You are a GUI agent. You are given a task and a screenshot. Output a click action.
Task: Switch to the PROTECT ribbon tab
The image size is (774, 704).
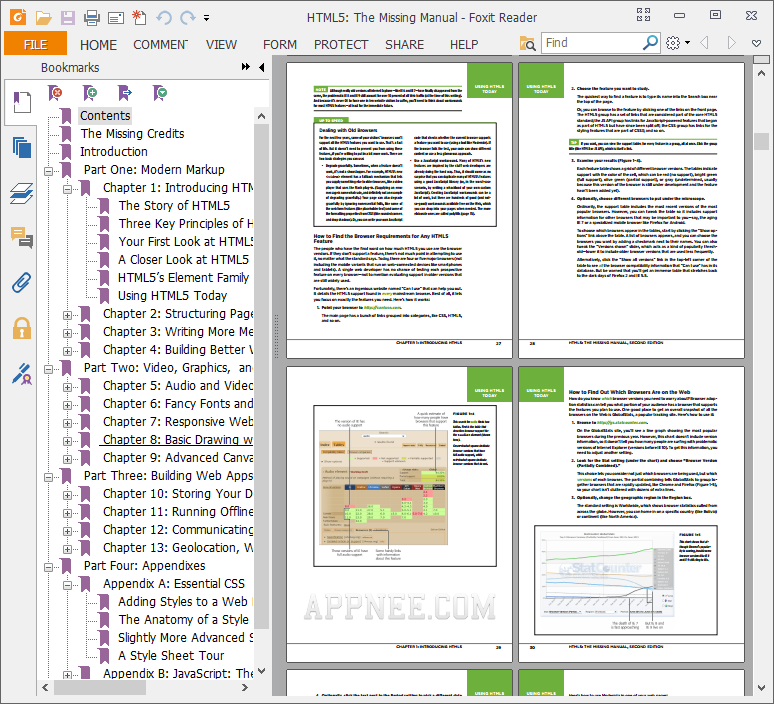[x=341, y=45]
